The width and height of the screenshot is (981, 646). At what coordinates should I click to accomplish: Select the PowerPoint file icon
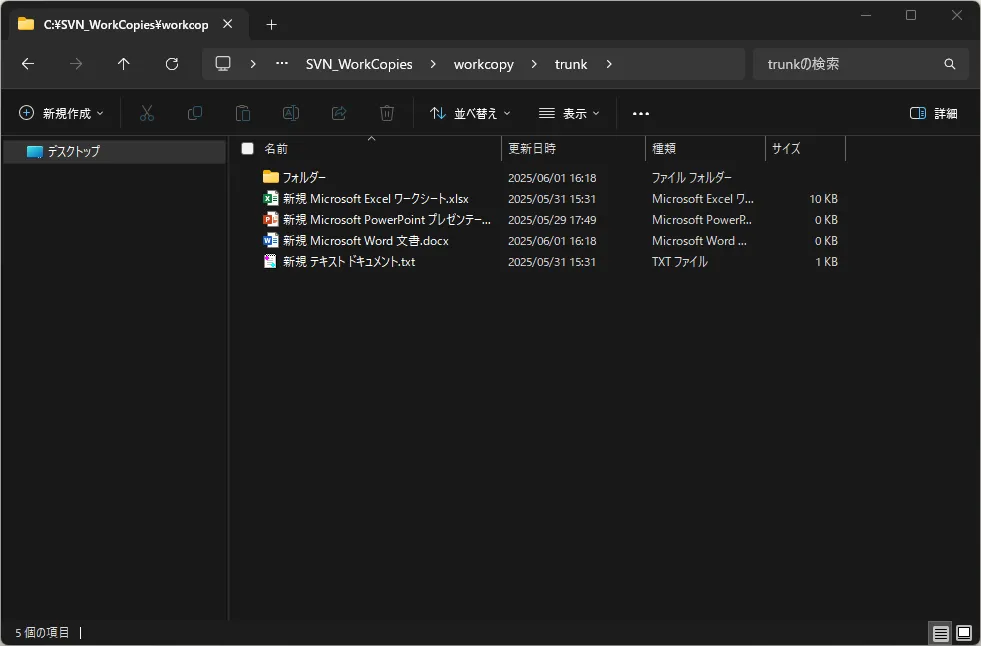pyautogui.click(x=271, y=220)
